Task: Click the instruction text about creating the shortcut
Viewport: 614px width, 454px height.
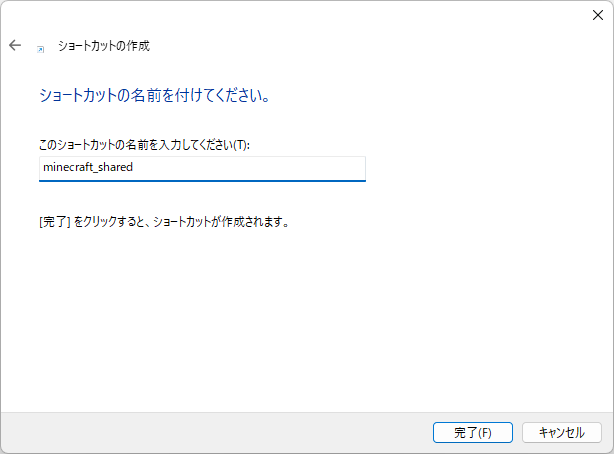Action: 180,222
